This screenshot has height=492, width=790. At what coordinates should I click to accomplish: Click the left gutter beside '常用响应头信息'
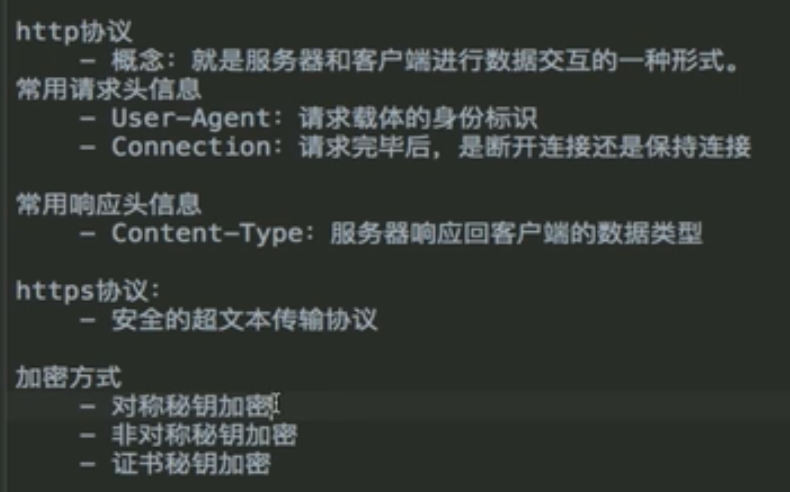click(4, 204)
